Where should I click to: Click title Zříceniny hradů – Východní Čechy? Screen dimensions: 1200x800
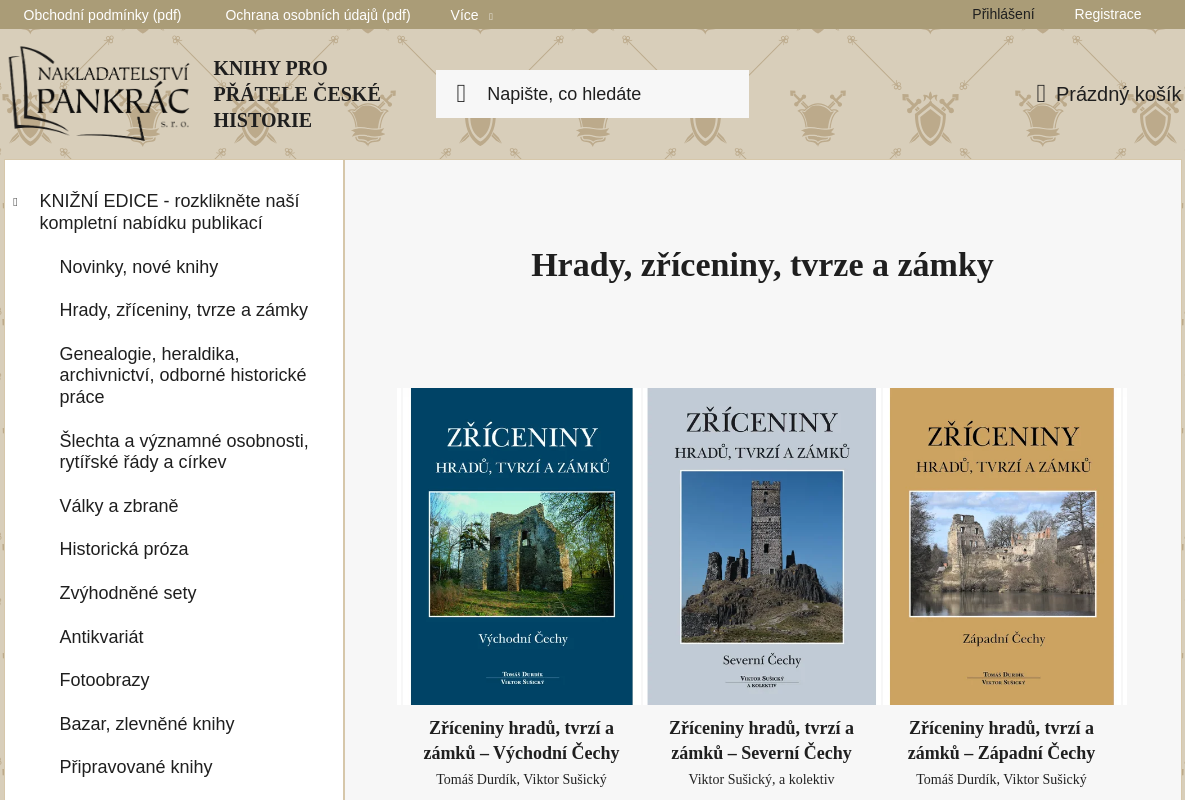point(521,740)
